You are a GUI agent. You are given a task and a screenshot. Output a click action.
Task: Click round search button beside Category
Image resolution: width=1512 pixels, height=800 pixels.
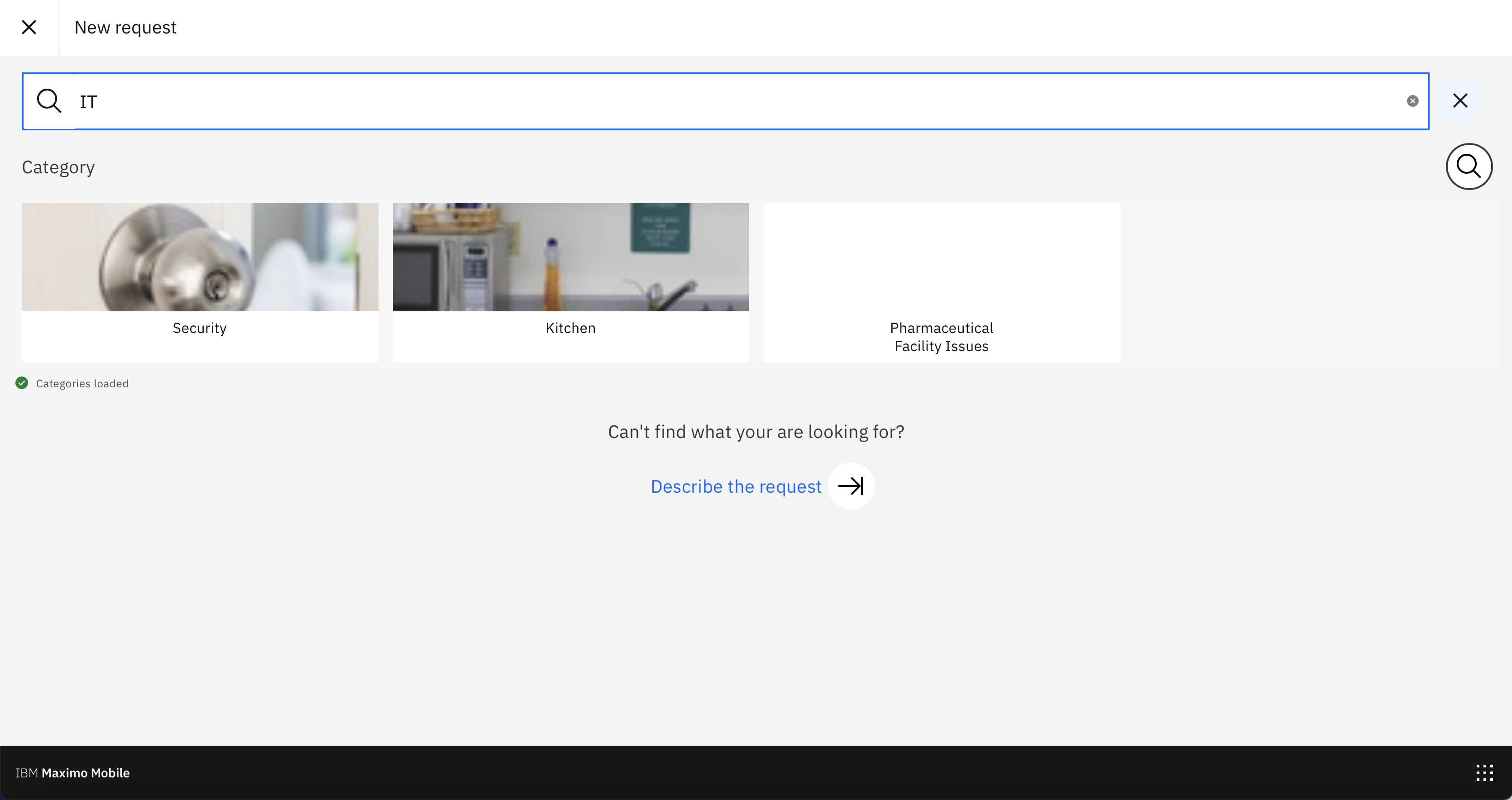[1468, 167]
